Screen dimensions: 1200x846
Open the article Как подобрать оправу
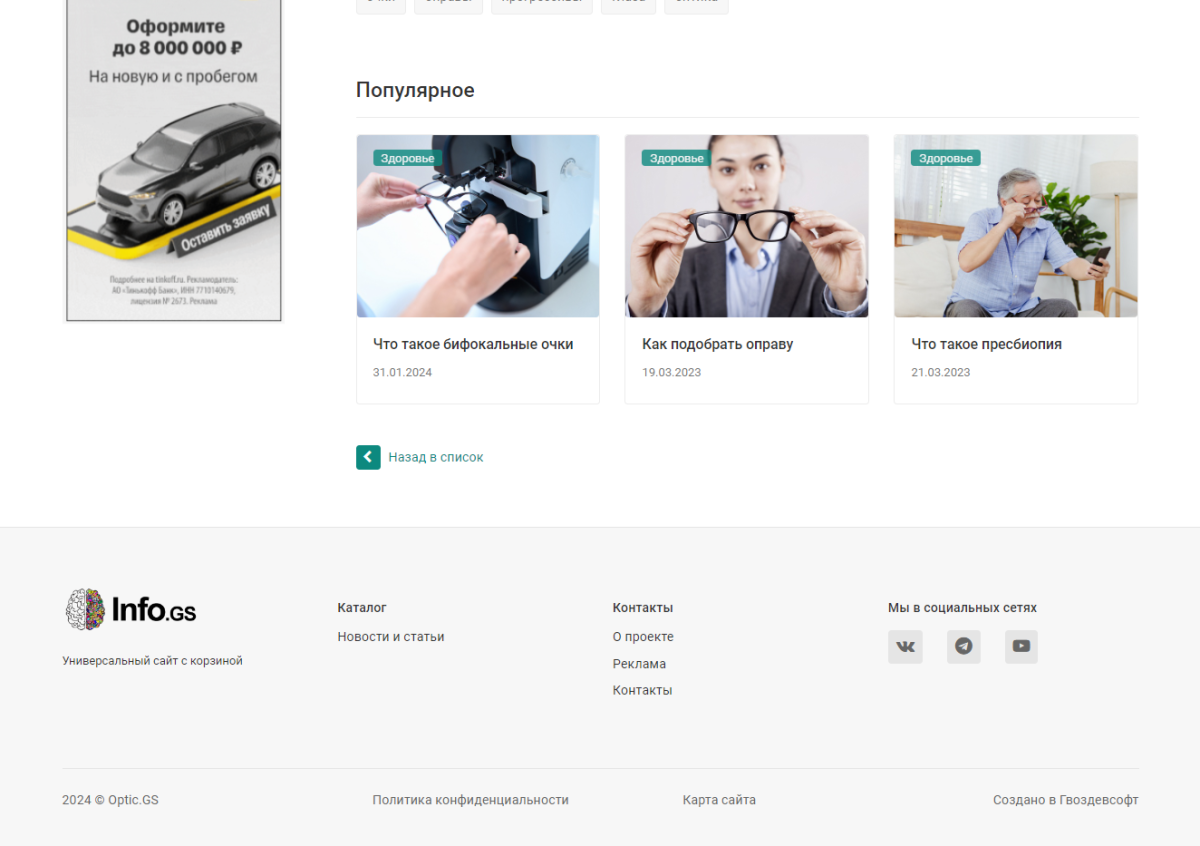tap(717, 343)
